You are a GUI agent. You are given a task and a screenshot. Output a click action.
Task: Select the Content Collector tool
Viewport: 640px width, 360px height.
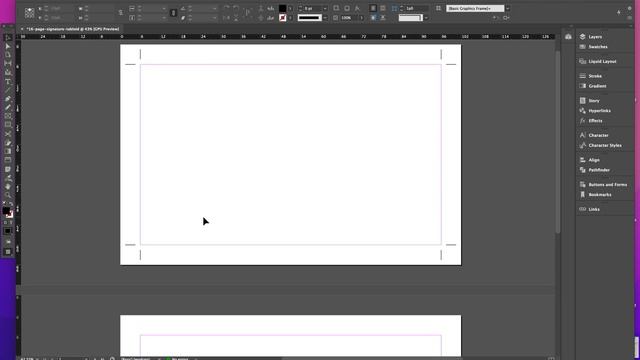(x=8, y=72)
